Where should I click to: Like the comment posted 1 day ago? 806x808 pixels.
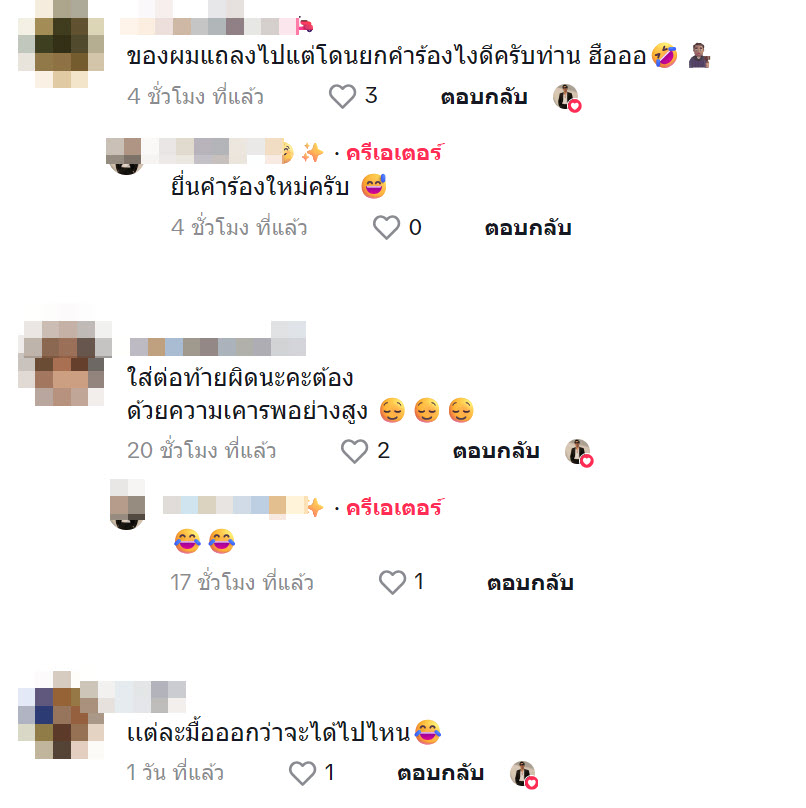click(x=302, y=773)
